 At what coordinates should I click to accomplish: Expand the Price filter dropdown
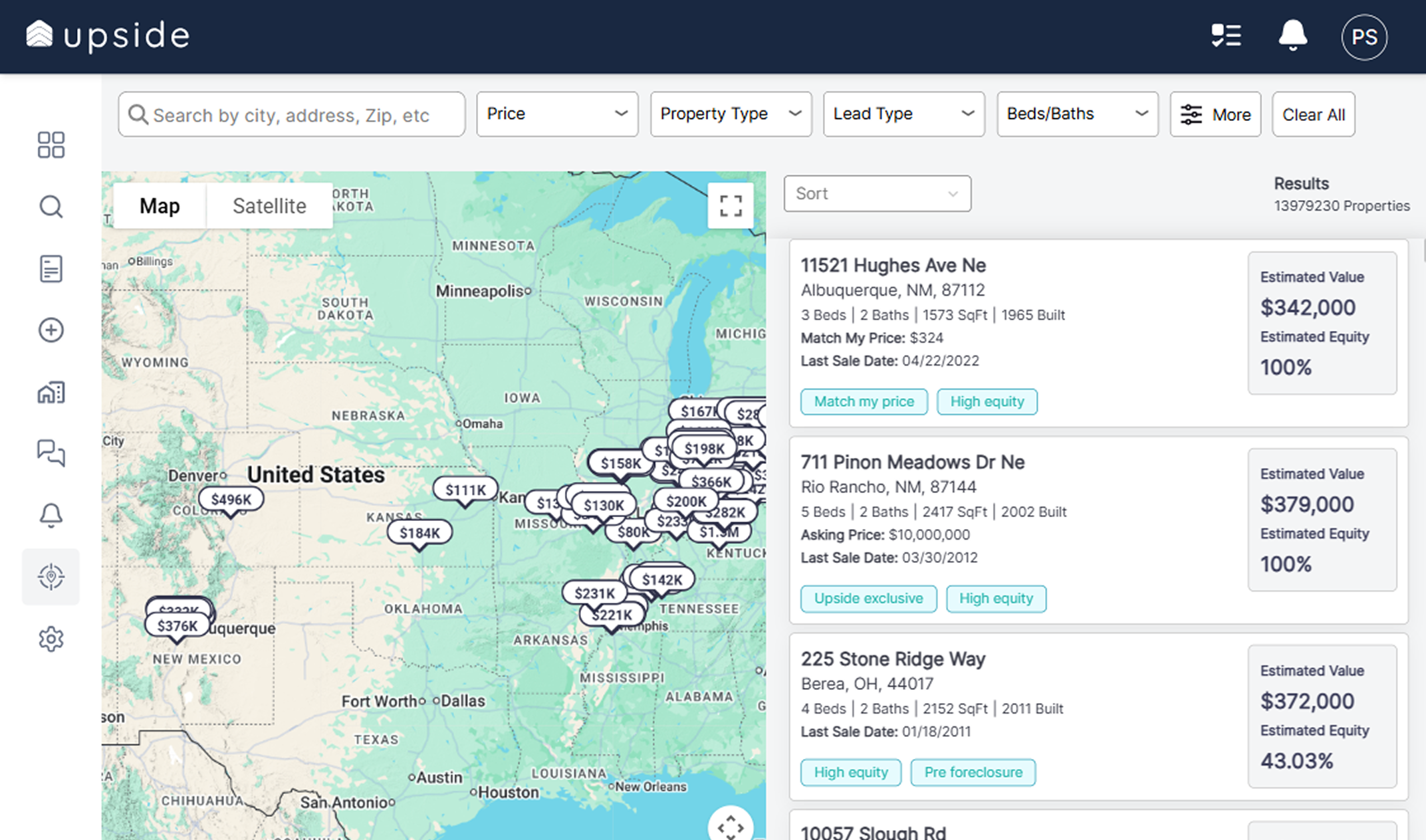557,114
